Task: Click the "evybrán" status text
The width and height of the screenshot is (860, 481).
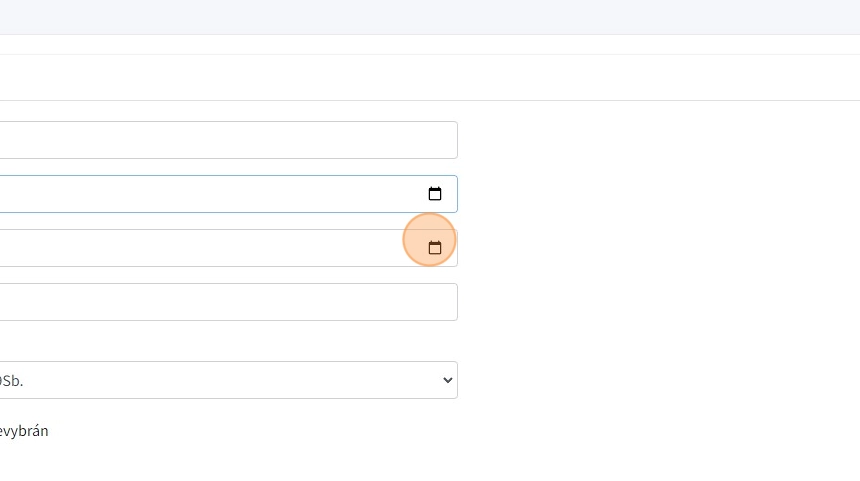Action: coord(24,431)
